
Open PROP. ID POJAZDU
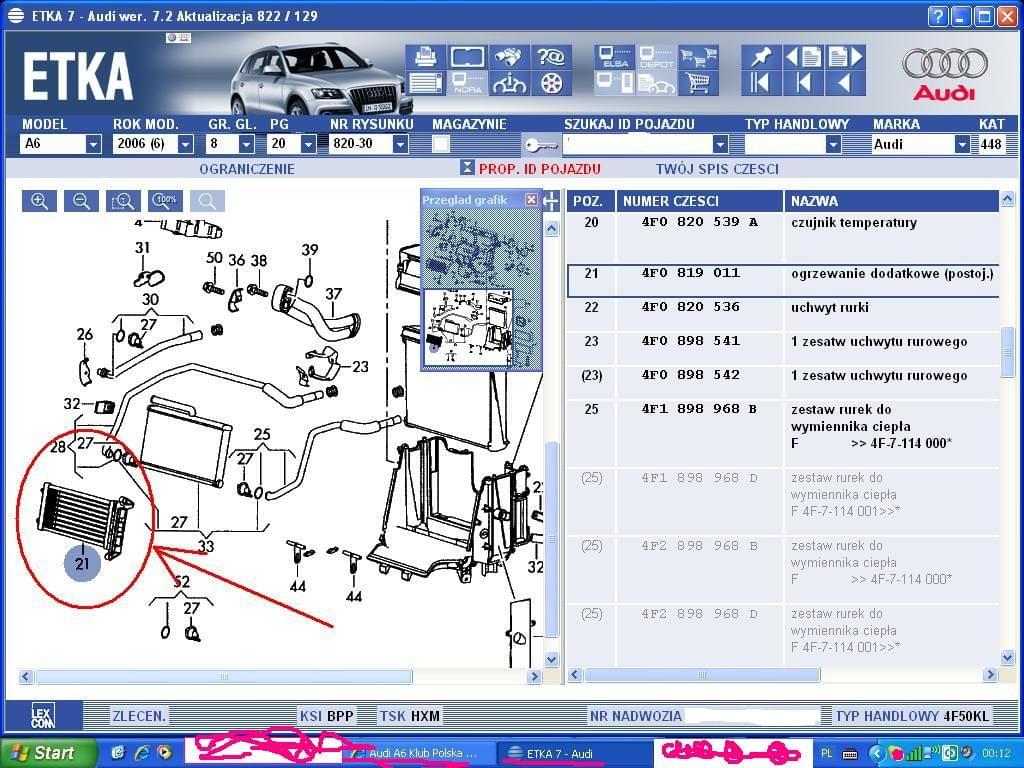(x=539, y=169)
